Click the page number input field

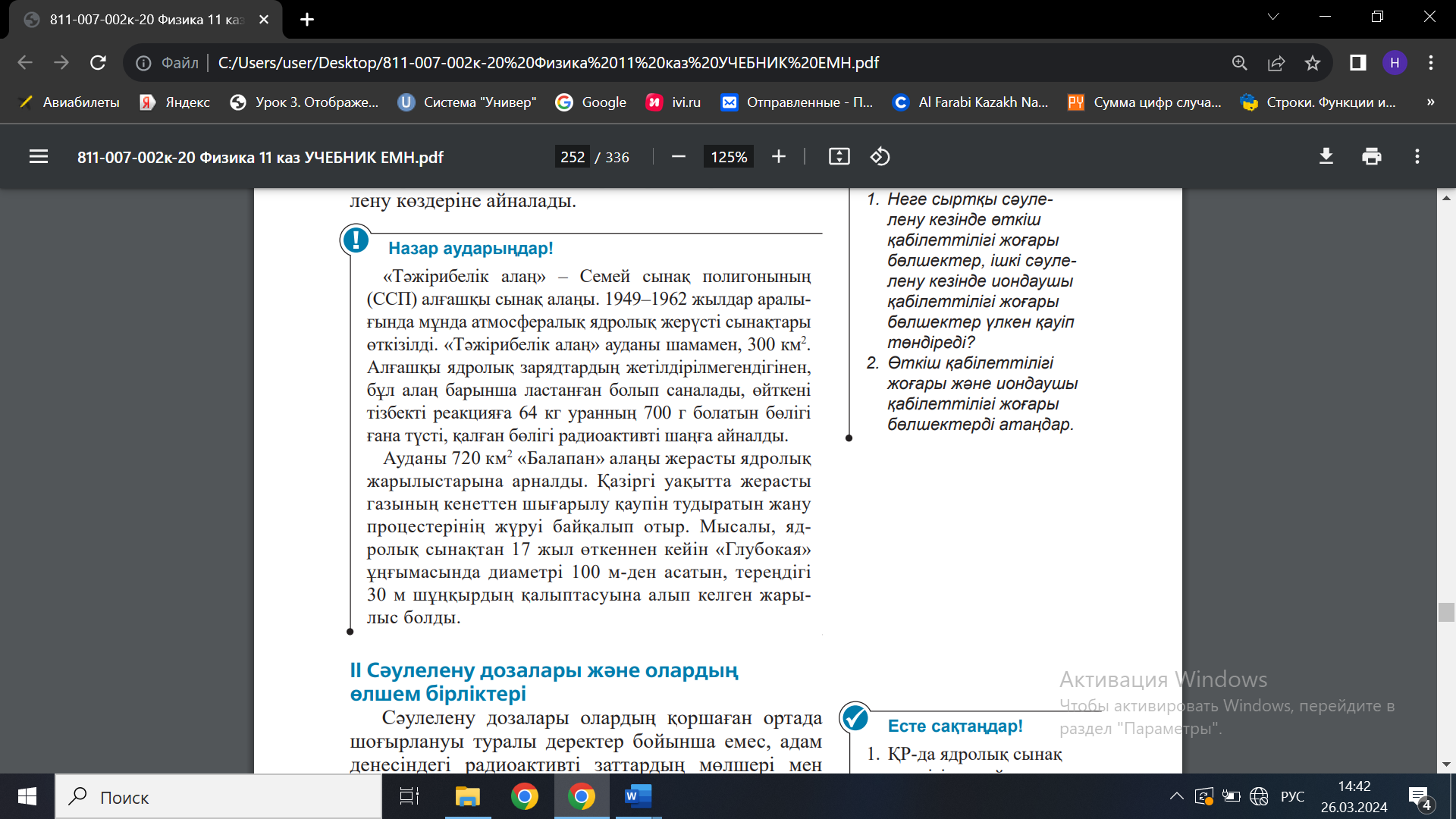click(x=573, y=157)
